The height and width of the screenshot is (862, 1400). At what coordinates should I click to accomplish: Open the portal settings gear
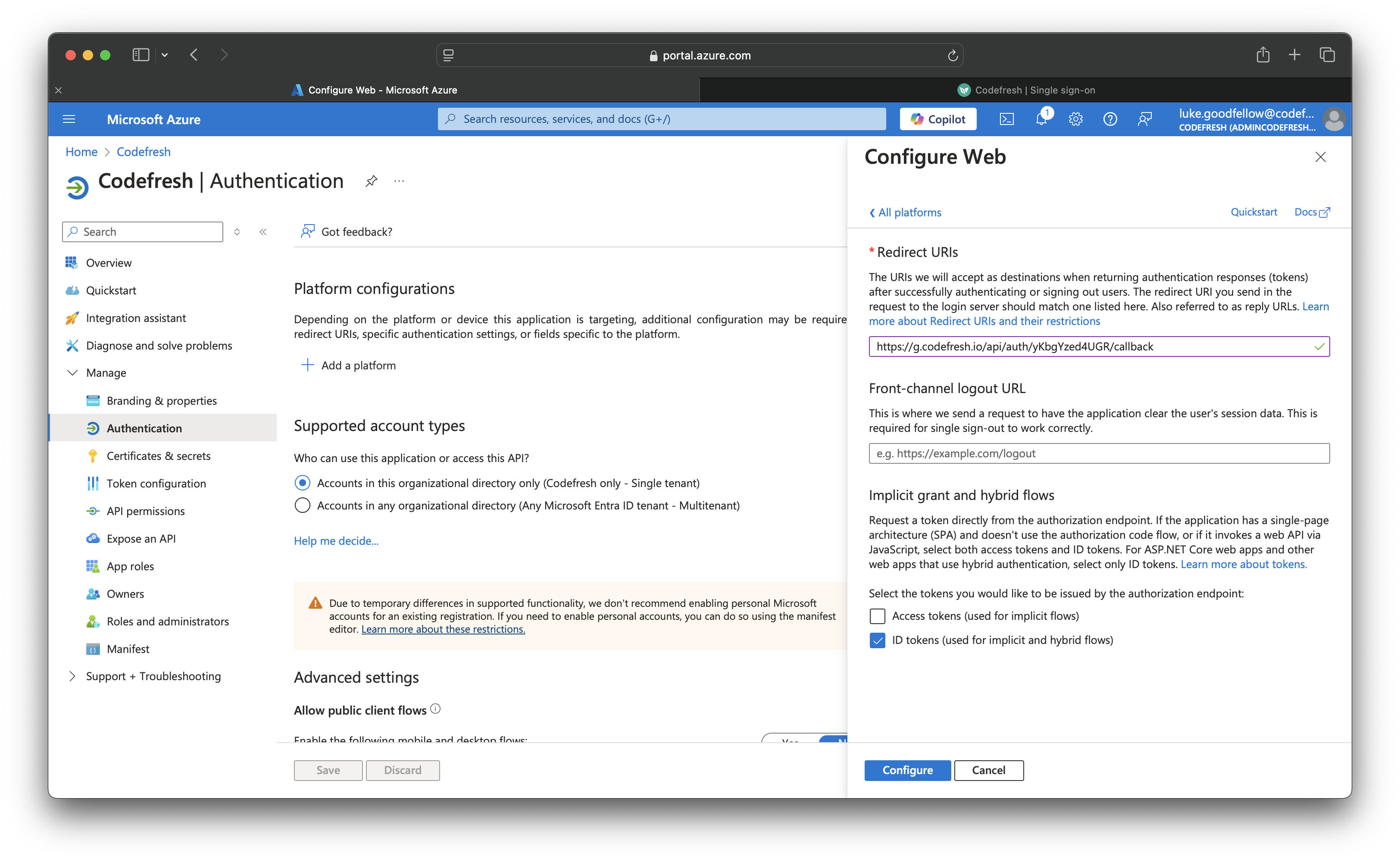pyautogui.click(x=1076, y=119)
